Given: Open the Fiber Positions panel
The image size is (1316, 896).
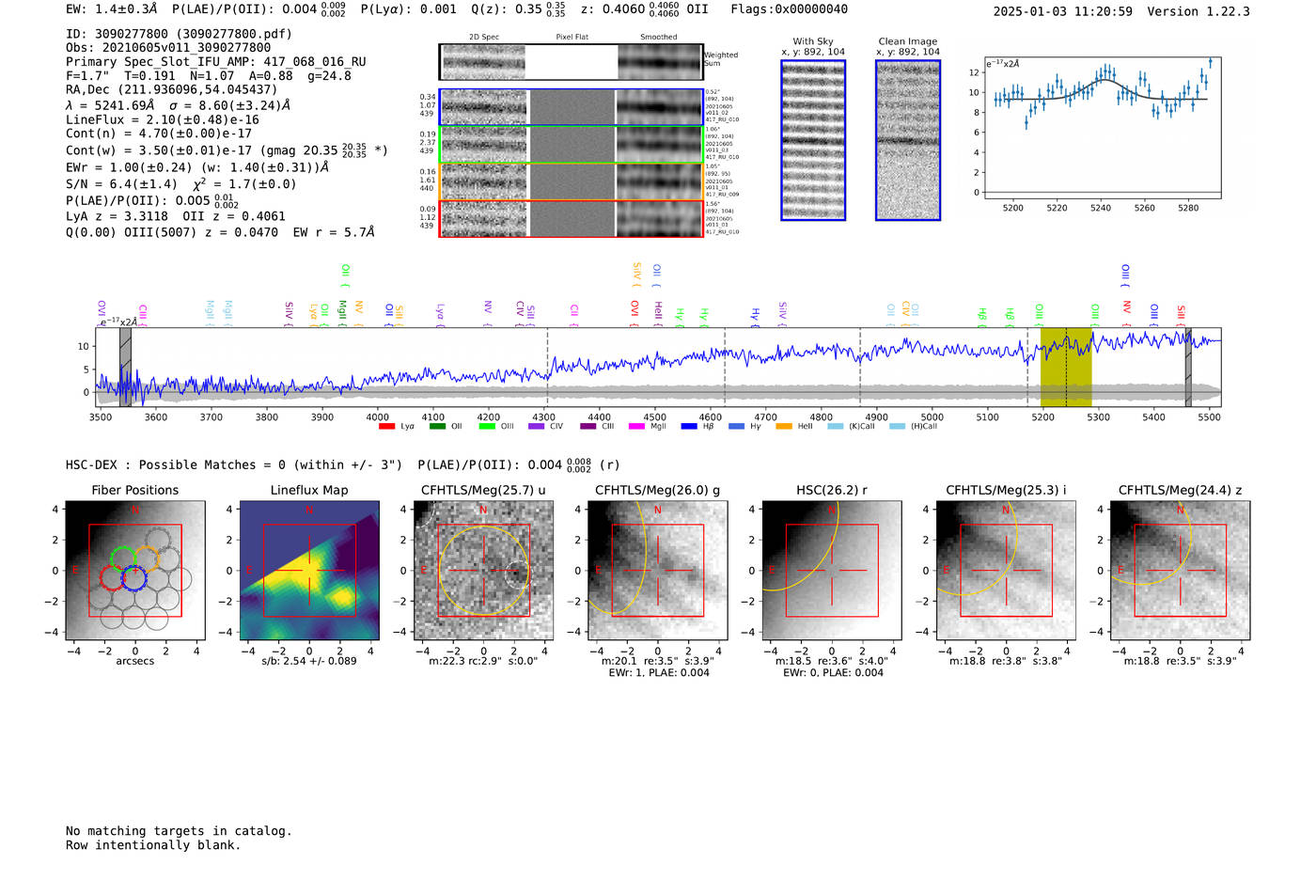Looking at the screenshot, I should (x=135, y=571).
